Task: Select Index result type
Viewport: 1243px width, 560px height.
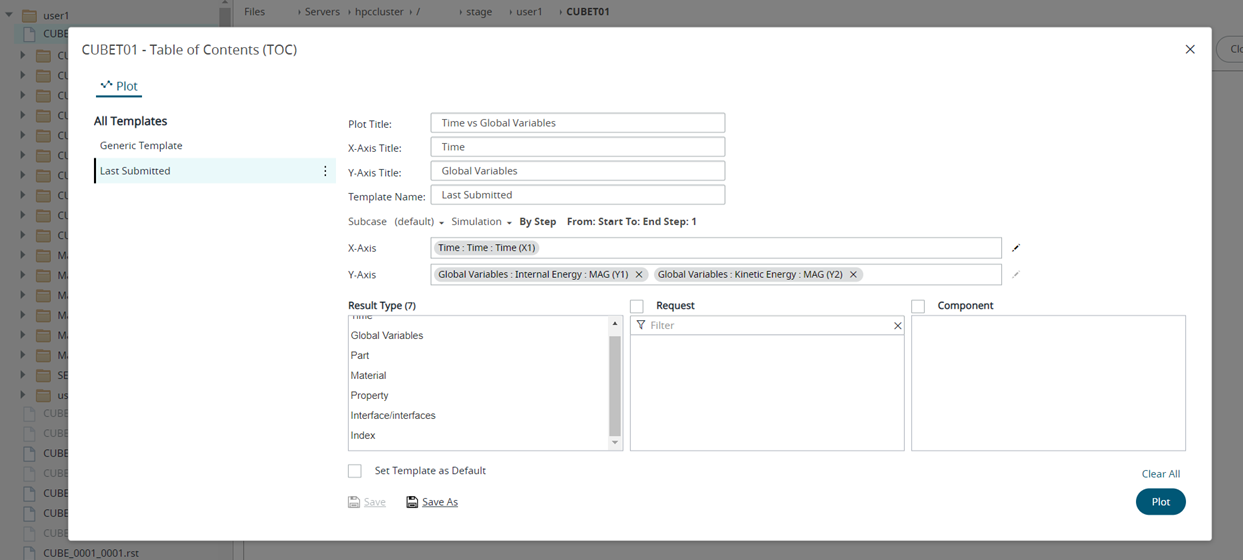Action: tap(363, 436)
